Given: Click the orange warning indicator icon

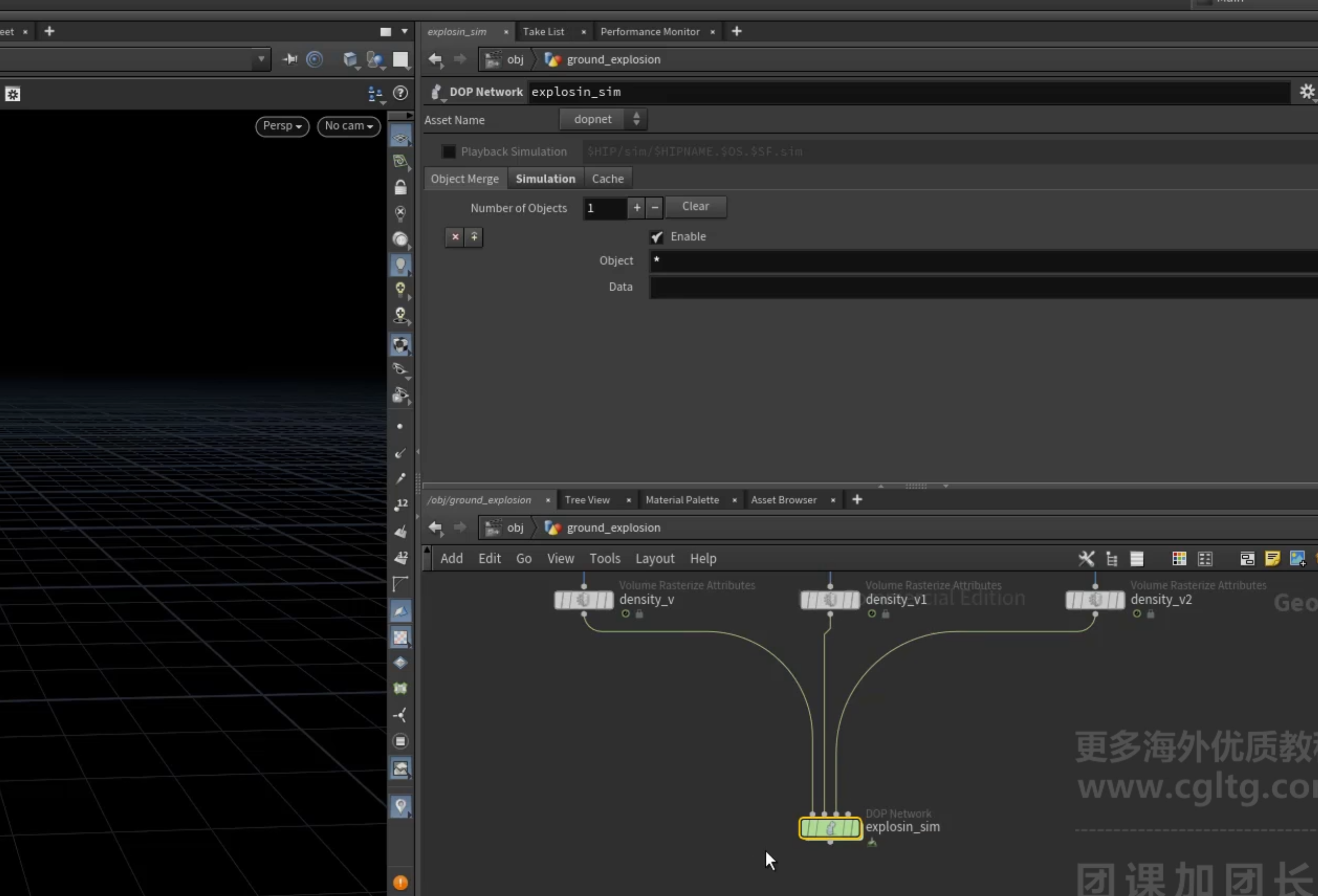Looking at the screenshot, I should (x=400, y=882).
